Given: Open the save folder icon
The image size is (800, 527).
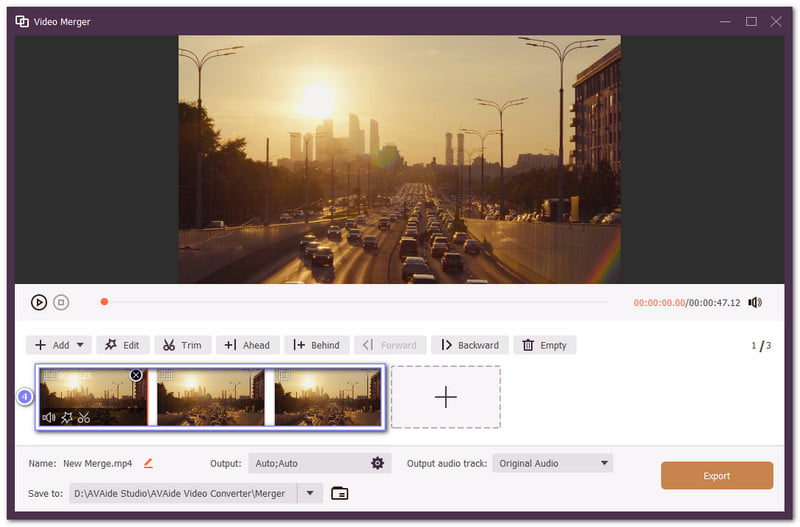Looking at the screenshot, I should 340,493.
